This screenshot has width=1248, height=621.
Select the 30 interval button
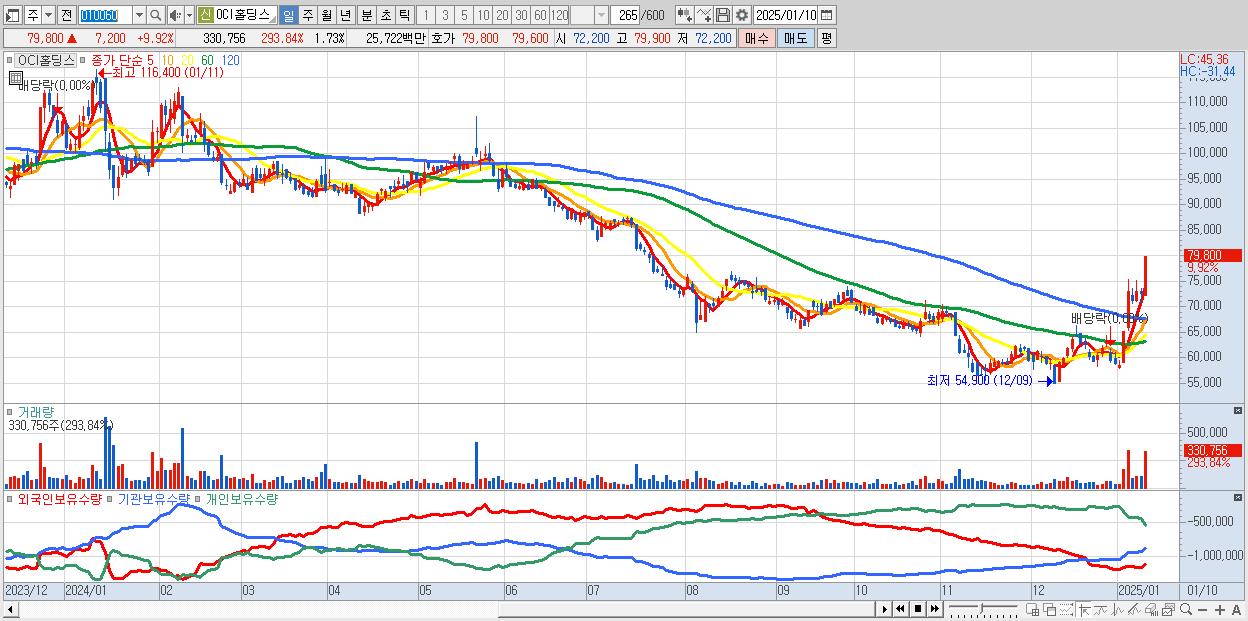[x=521, y=15]
